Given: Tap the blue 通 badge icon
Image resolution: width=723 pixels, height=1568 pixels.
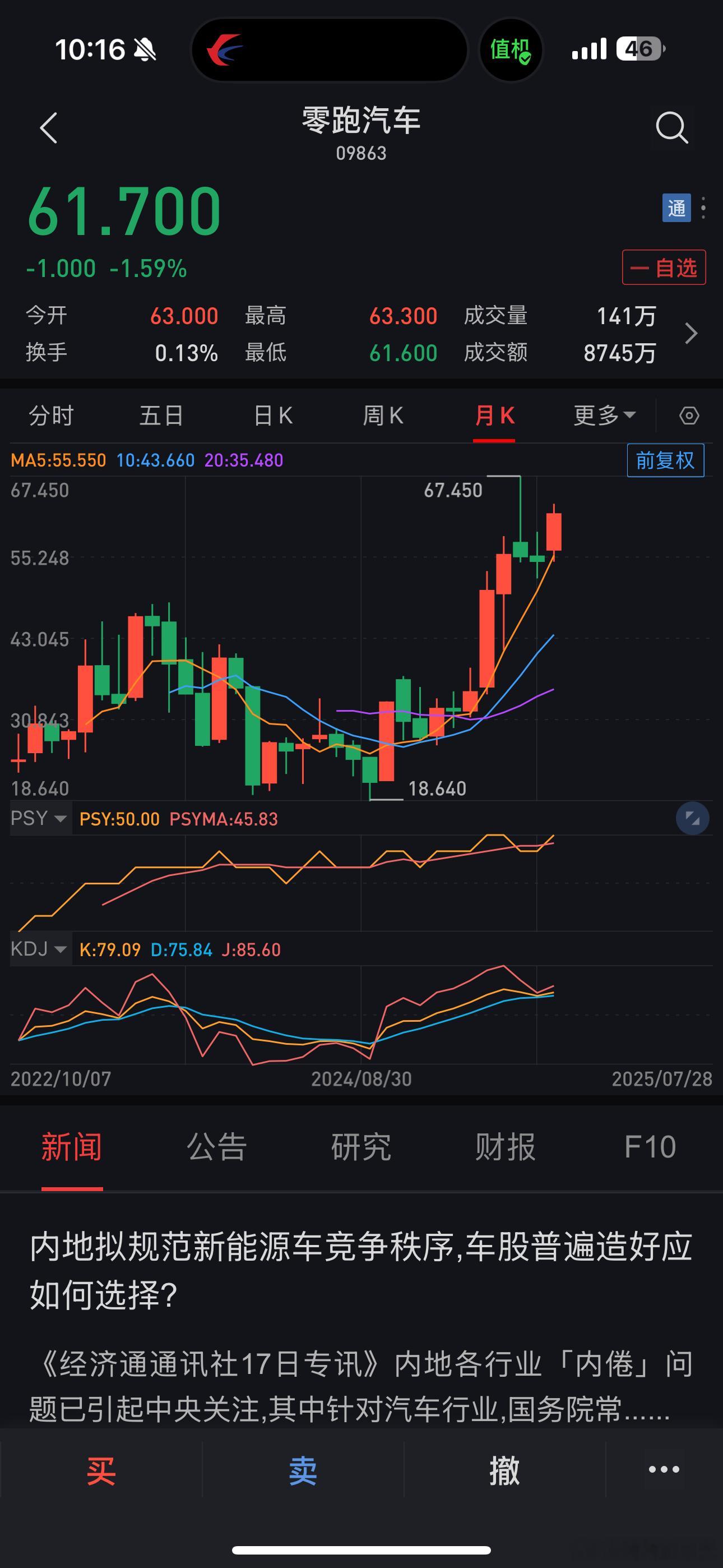Looking at the screenshot, I should point(676,208).
